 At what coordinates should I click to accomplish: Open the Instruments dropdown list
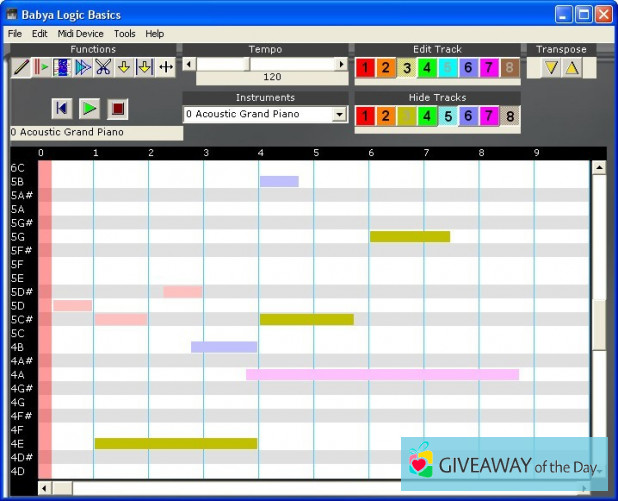(x=339, y=115)
